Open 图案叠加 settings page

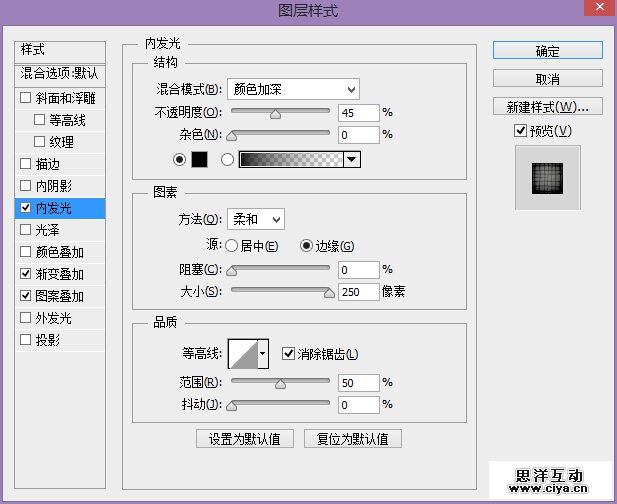point(59,296)
